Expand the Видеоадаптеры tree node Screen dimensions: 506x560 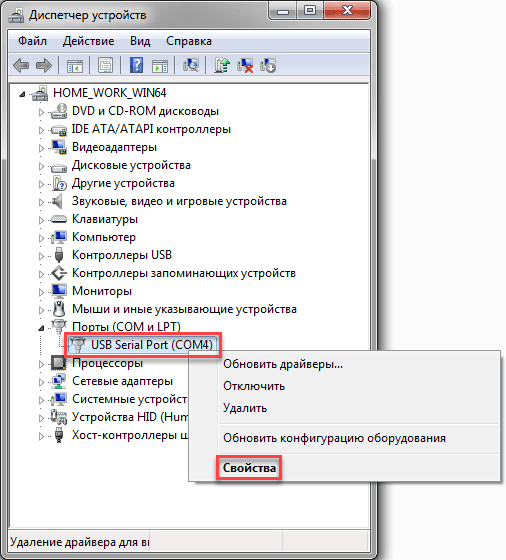[41, 148]
